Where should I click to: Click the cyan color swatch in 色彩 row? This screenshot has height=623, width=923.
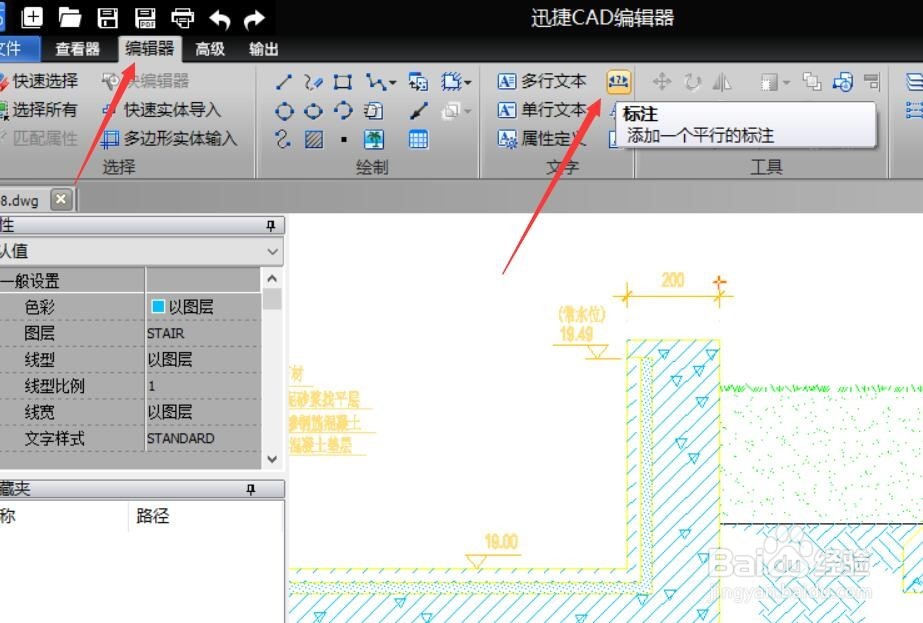click(158, 306)
